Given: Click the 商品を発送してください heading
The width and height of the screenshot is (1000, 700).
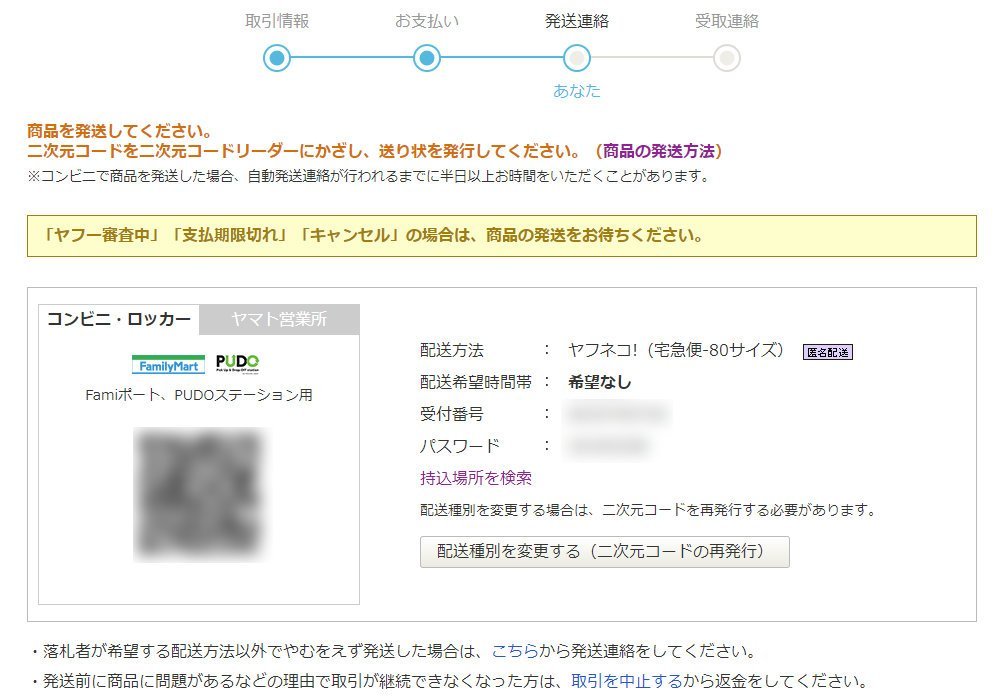Looking at the screenshot, I should (x=119, y=131).
